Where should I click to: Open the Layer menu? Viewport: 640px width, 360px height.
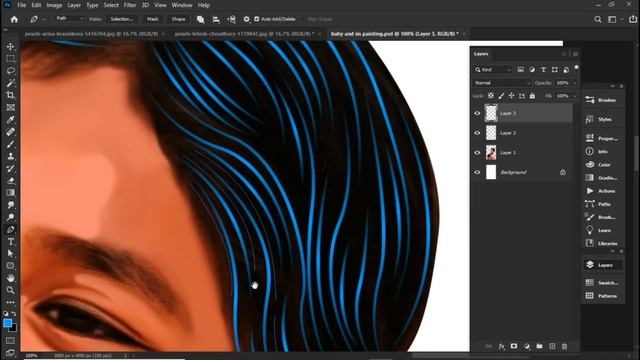click(x=74, y=5)
